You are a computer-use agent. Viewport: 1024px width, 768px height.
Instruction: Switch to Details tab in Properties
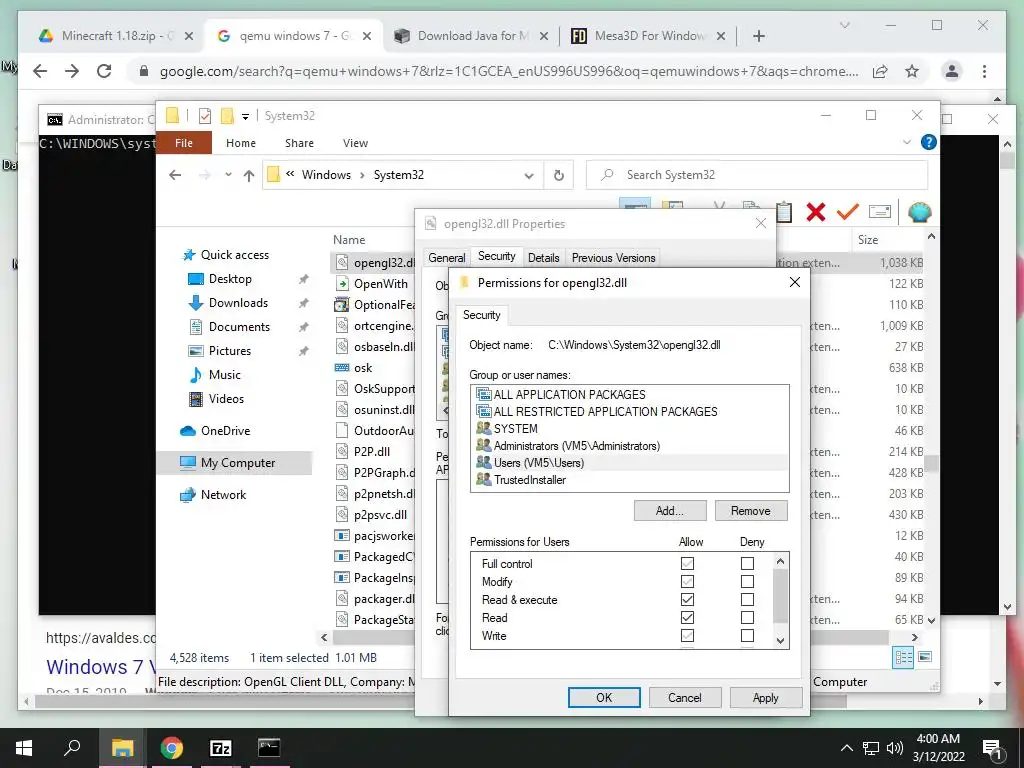[x=543, y=257]
